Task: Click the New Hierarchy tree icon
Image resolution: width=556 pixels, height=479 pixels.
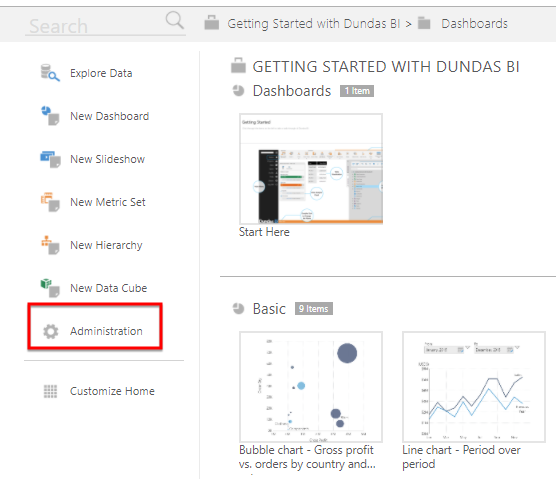Action: click(x=50, y=245)
